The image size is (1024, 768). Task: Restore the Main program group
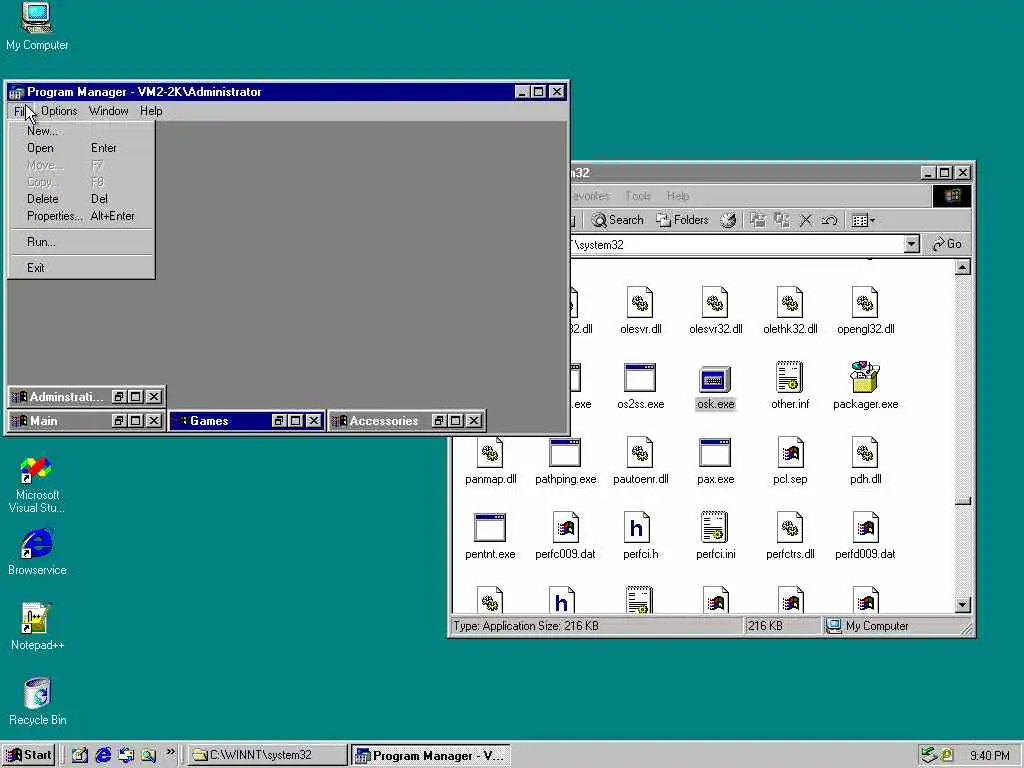pos(118,421)
